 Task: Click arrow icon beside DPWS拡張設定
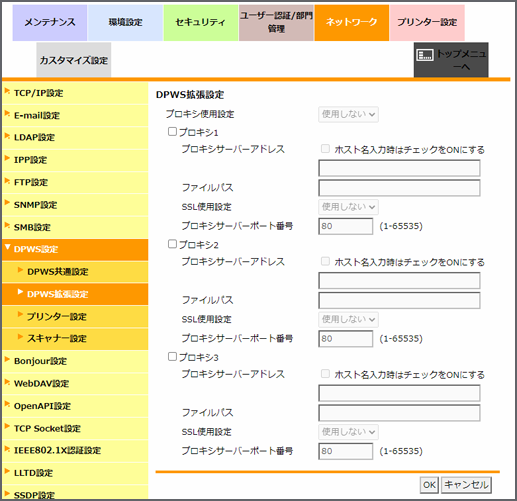[x=20, y=292]
